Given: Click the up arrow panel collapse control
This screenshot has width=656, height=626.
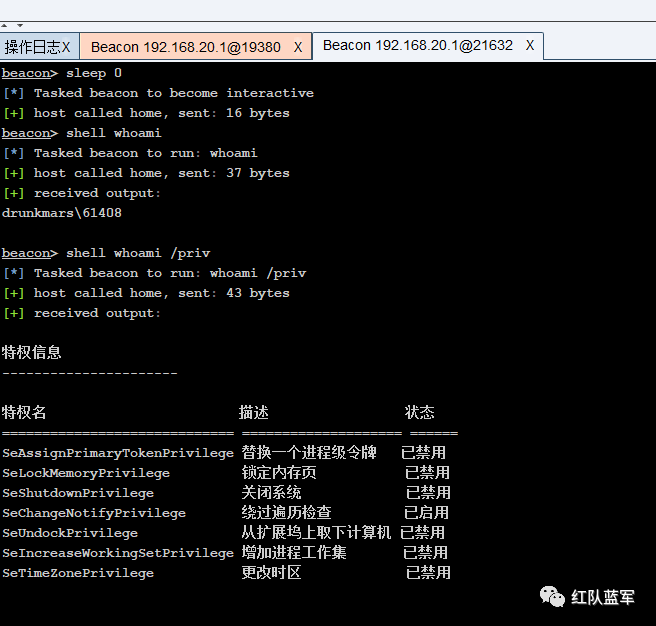Looking at the screenshot, I should (x=4, y=26).
